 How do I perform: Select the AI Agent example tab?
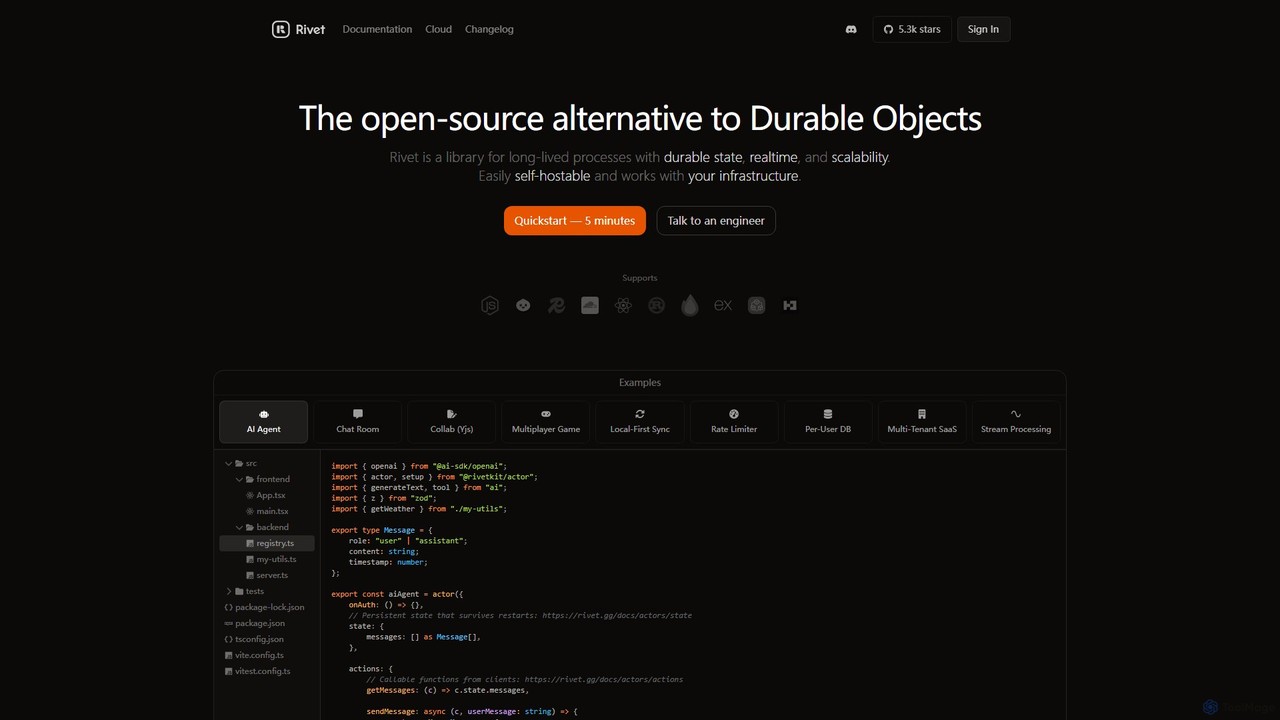coord(264,421)
